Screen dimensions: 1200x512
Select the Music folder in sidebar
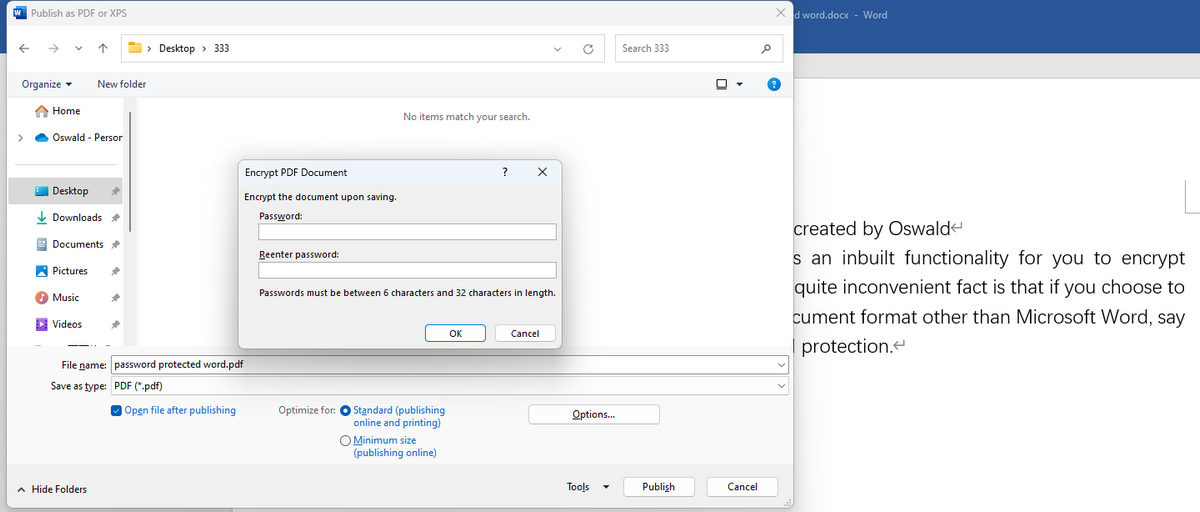pos(66,298)
